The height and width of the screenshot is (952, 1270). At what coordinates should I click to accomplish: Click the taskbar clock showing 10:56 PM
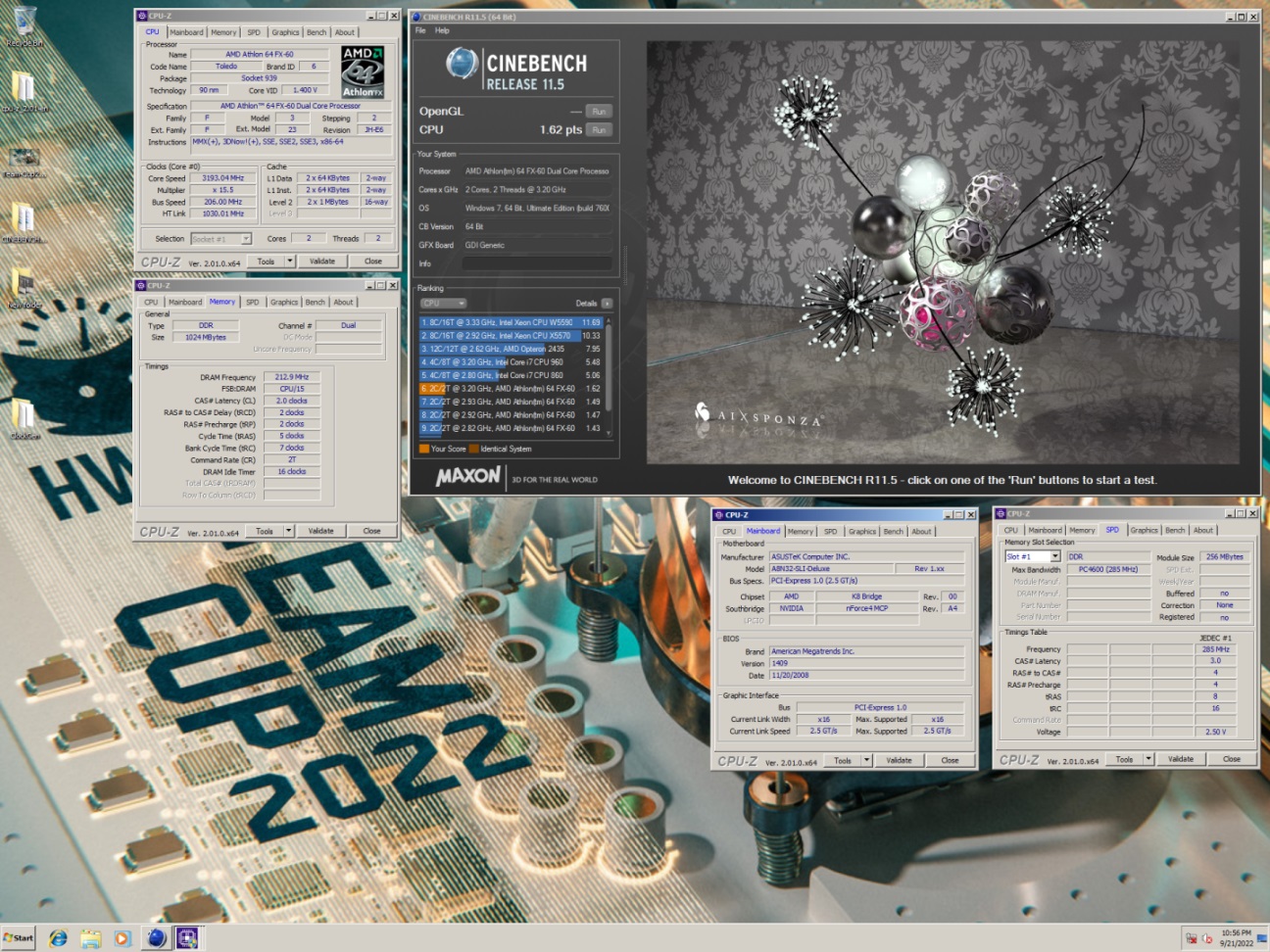[x=1237, y=938]
